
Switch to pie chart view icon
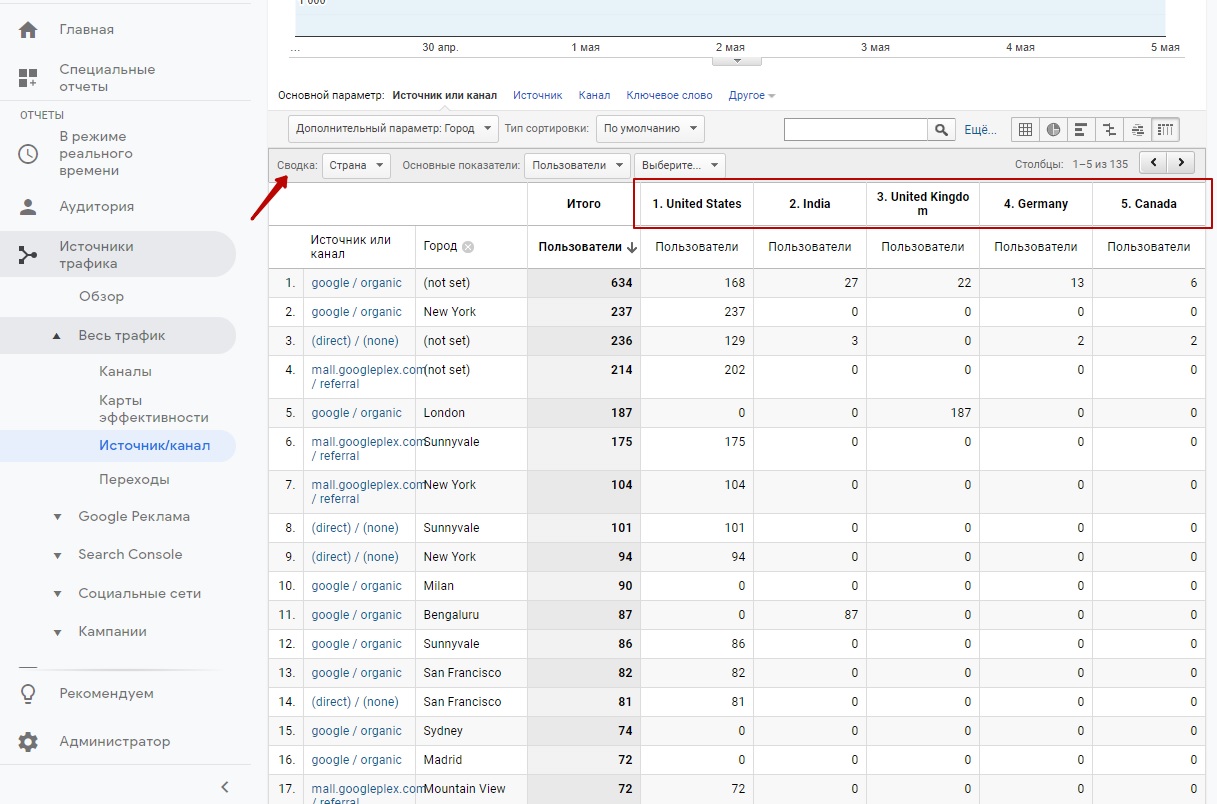1053,129
